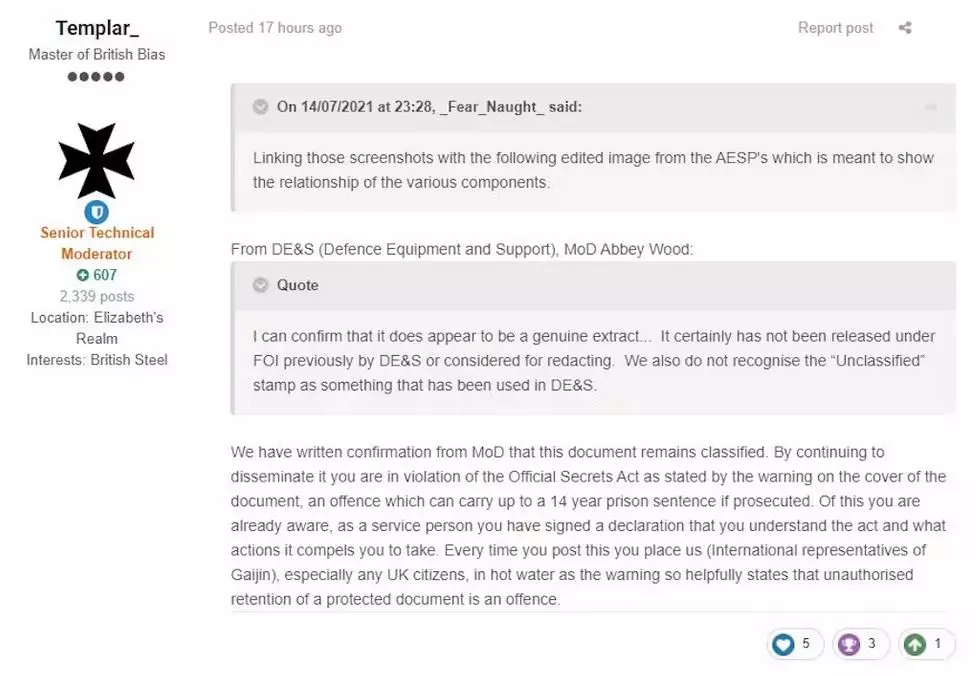Screen dimensions: 979x676
Task: Click the five rank pips under Master of British Bias
Action: [97, 77]
